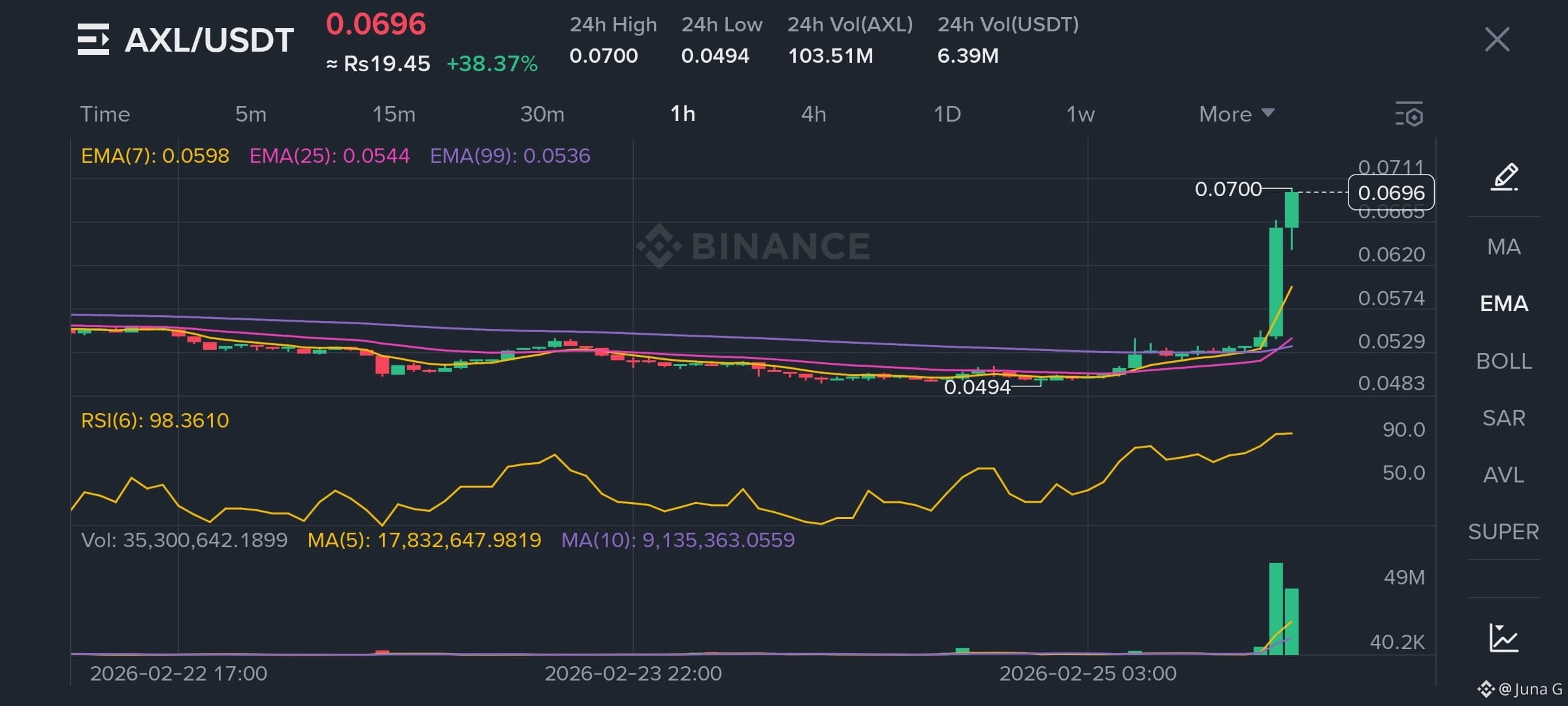
Task: Click the RSI(6): 98.3610 label
Action: tap(155, 420)
